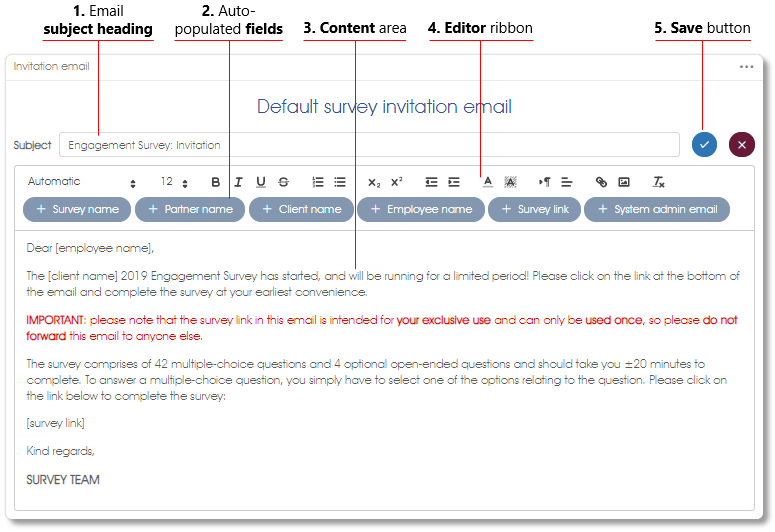The width and height of the screenshot is (775, 532).
Task: Save the email with the checkmark button
Action: tap(704, 145)
